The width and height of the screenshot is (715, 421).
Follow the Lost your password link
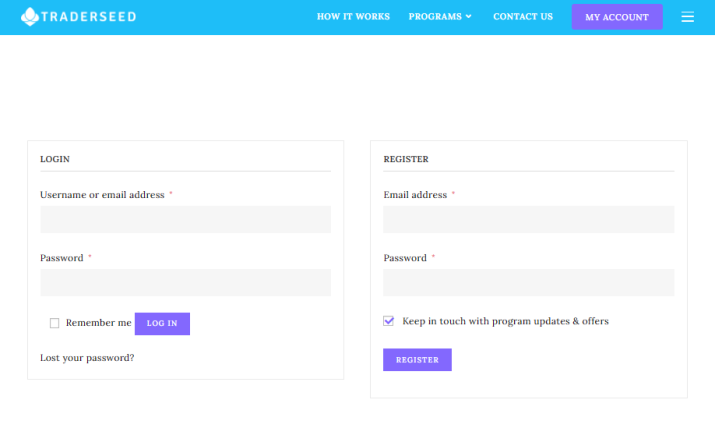(x=87, y=358)
